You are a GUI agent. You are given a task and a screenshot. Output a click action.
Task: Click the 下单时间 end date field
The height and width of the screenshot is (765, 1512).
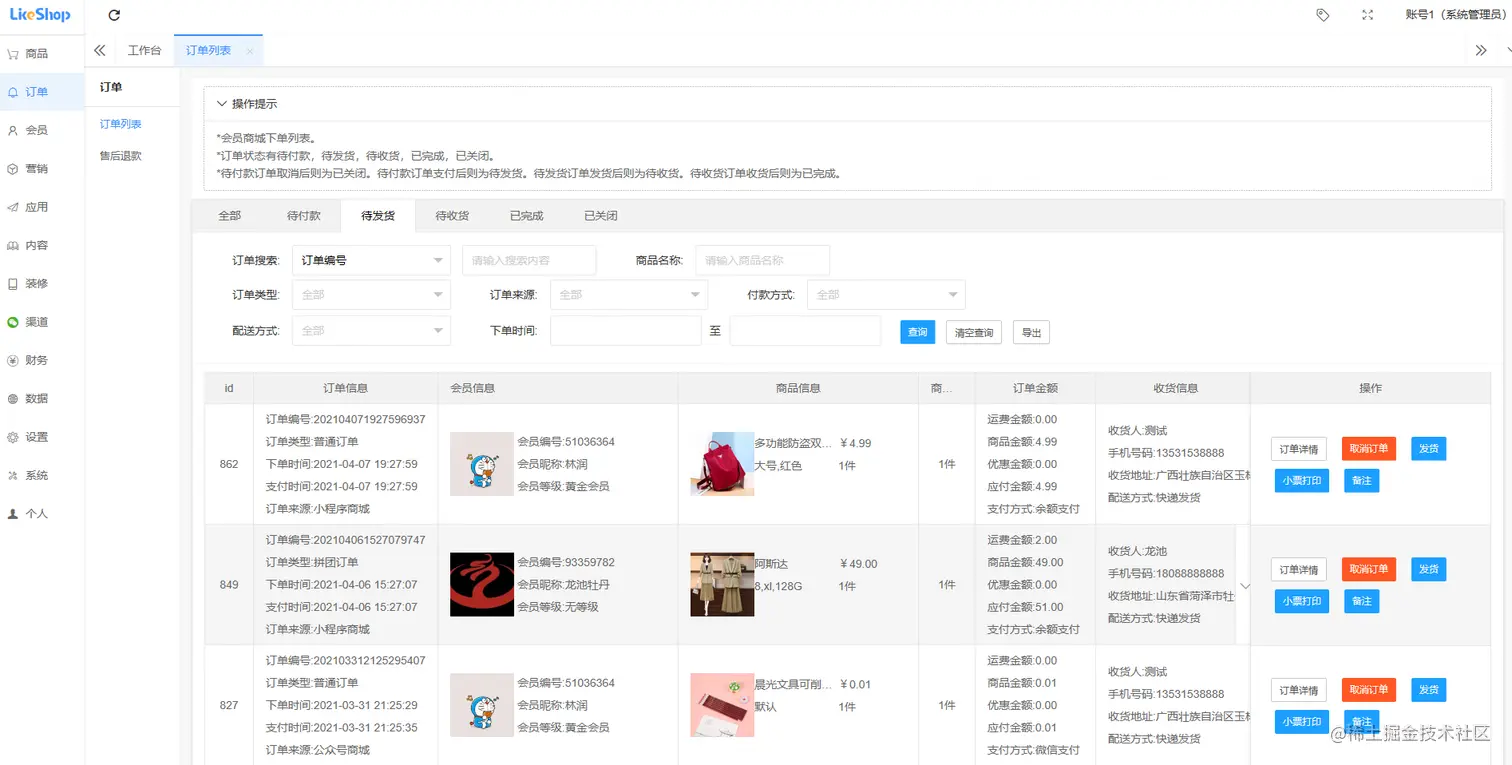pos(805,330)
